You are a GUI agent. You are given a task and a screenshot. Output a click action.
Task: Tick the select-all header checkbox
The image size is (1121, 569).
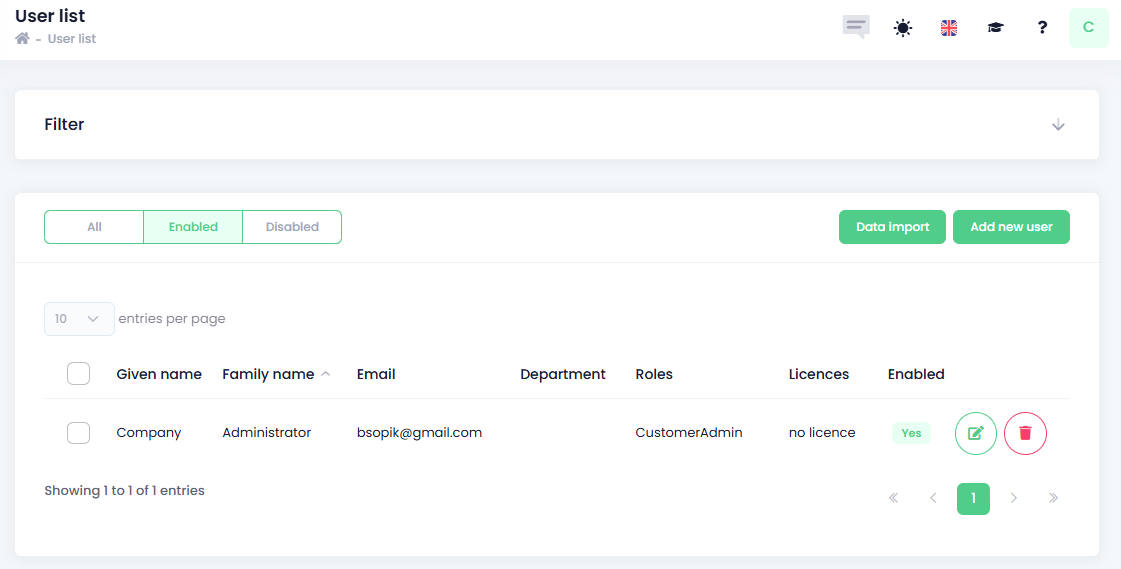[78, 374]
